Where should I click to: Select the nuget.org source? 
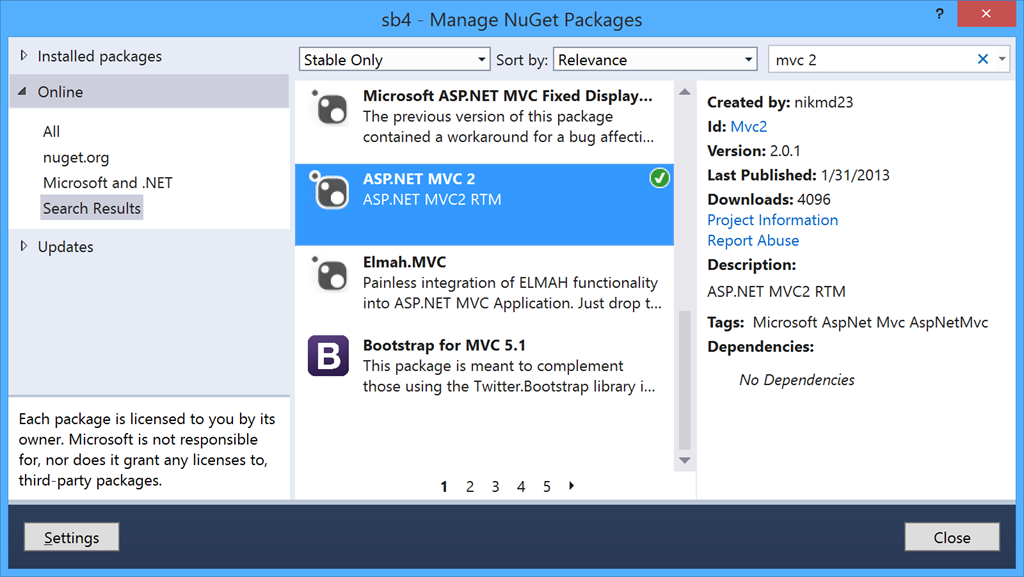point(76,157)
